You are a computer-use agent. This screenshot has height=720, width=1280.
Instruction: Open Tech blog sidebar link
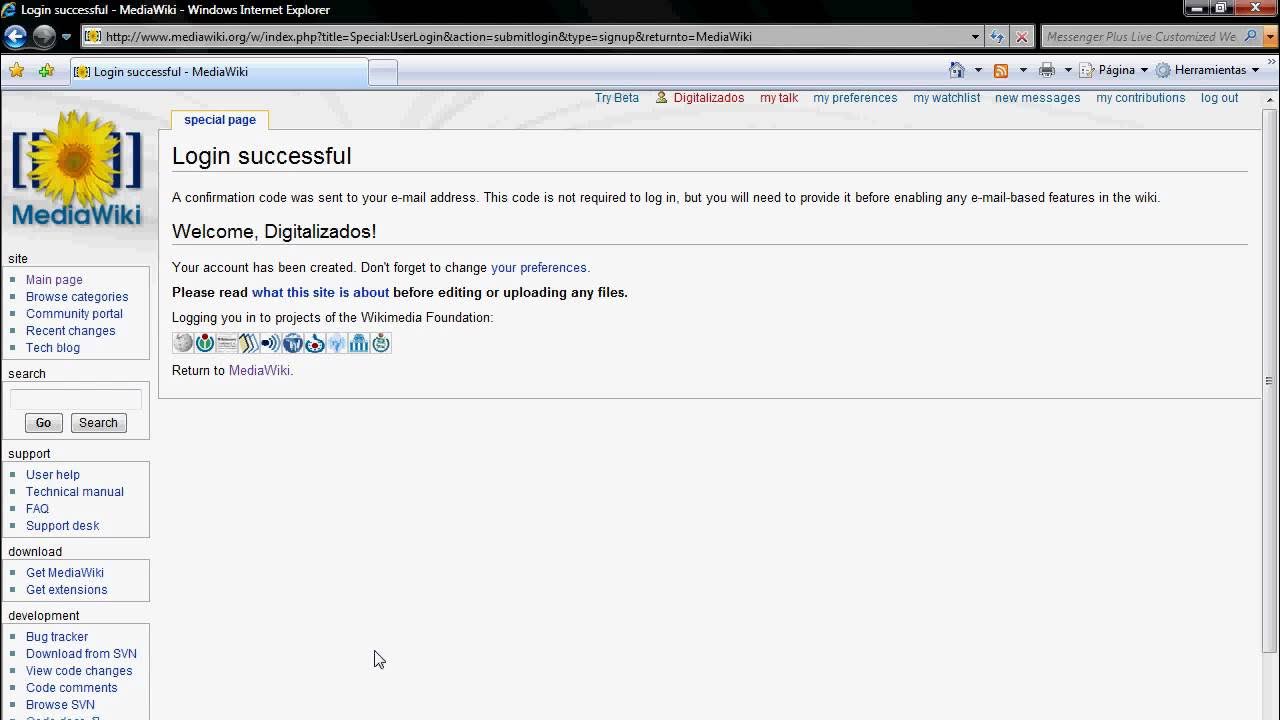tap(53, 348)
